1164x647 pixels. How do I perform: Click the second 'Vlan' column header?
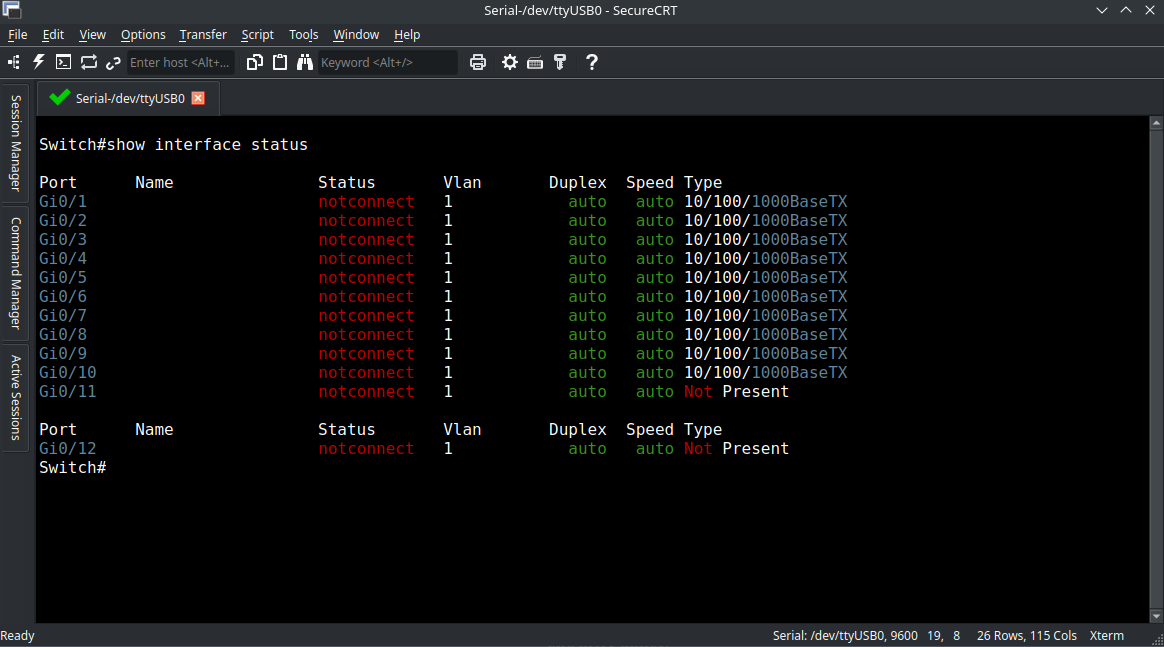click(462, 430)
